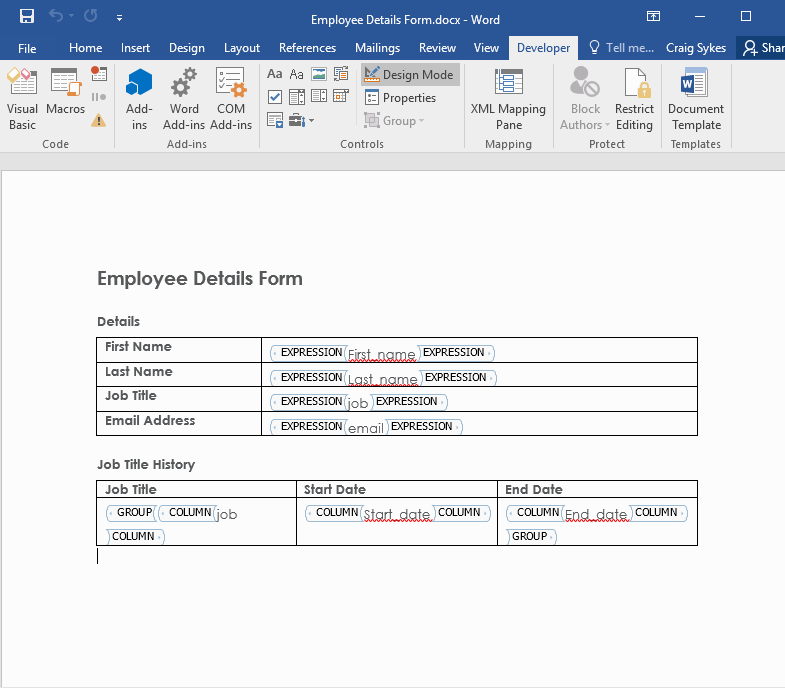Screen dimensions: 785x688
Task: Start Record Macro
Action: click(x=99, y=74)
